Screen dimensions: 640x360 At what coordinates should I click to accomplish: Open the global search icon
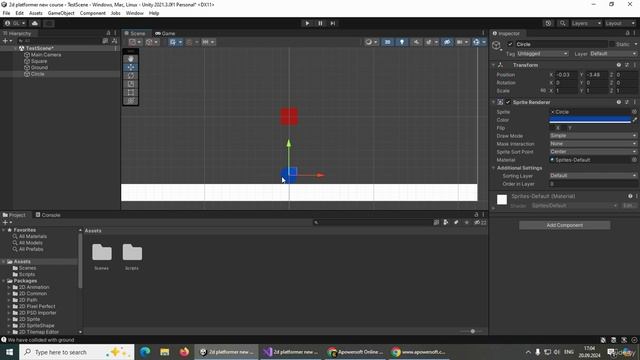click(562, 23)
